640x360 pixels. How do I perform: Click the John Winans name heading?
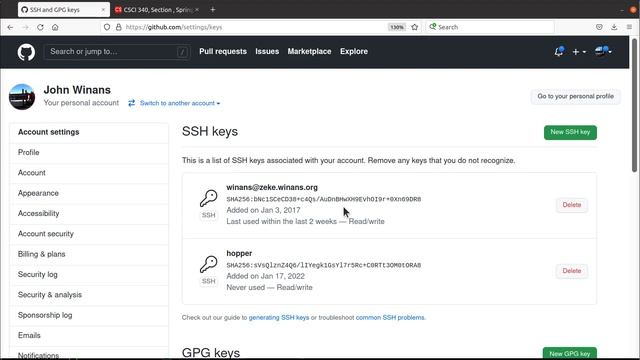(x=77, y=90)
